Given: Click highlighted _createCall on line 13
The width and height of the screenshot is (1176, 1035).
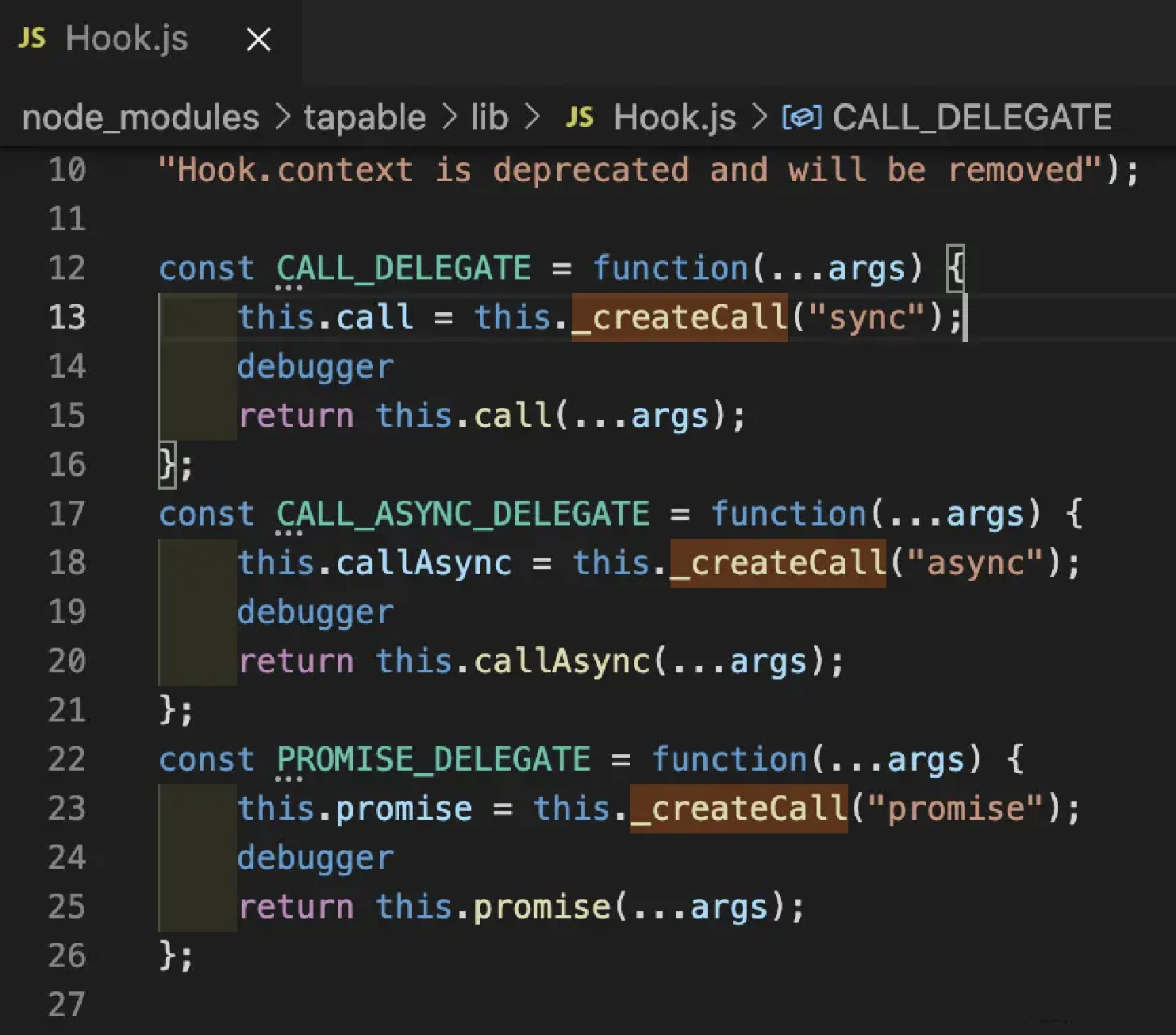Looking at the screenshot, I should [x=679, y=317].
